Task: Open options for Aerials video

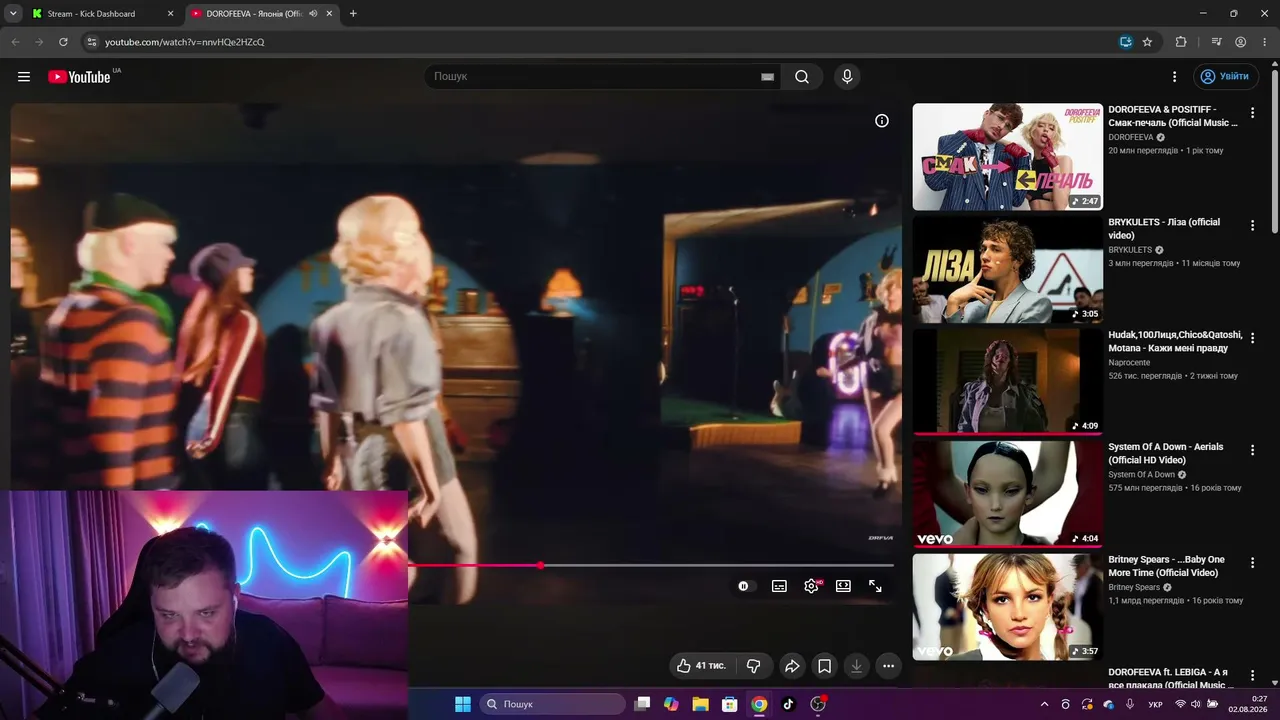Action: 1252,450
